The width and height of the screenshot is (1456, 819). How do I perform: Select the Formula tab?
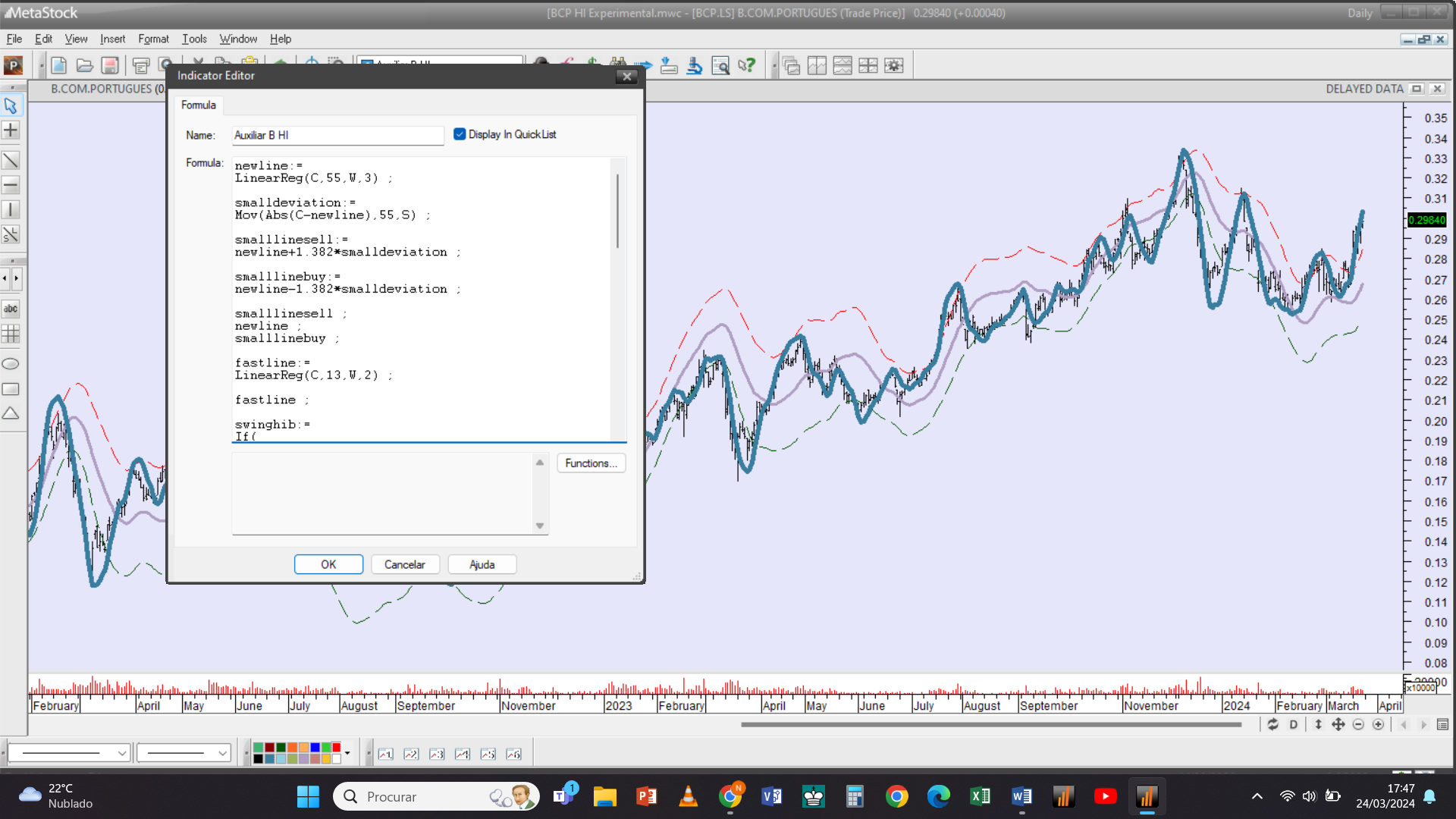pos(198,105)
